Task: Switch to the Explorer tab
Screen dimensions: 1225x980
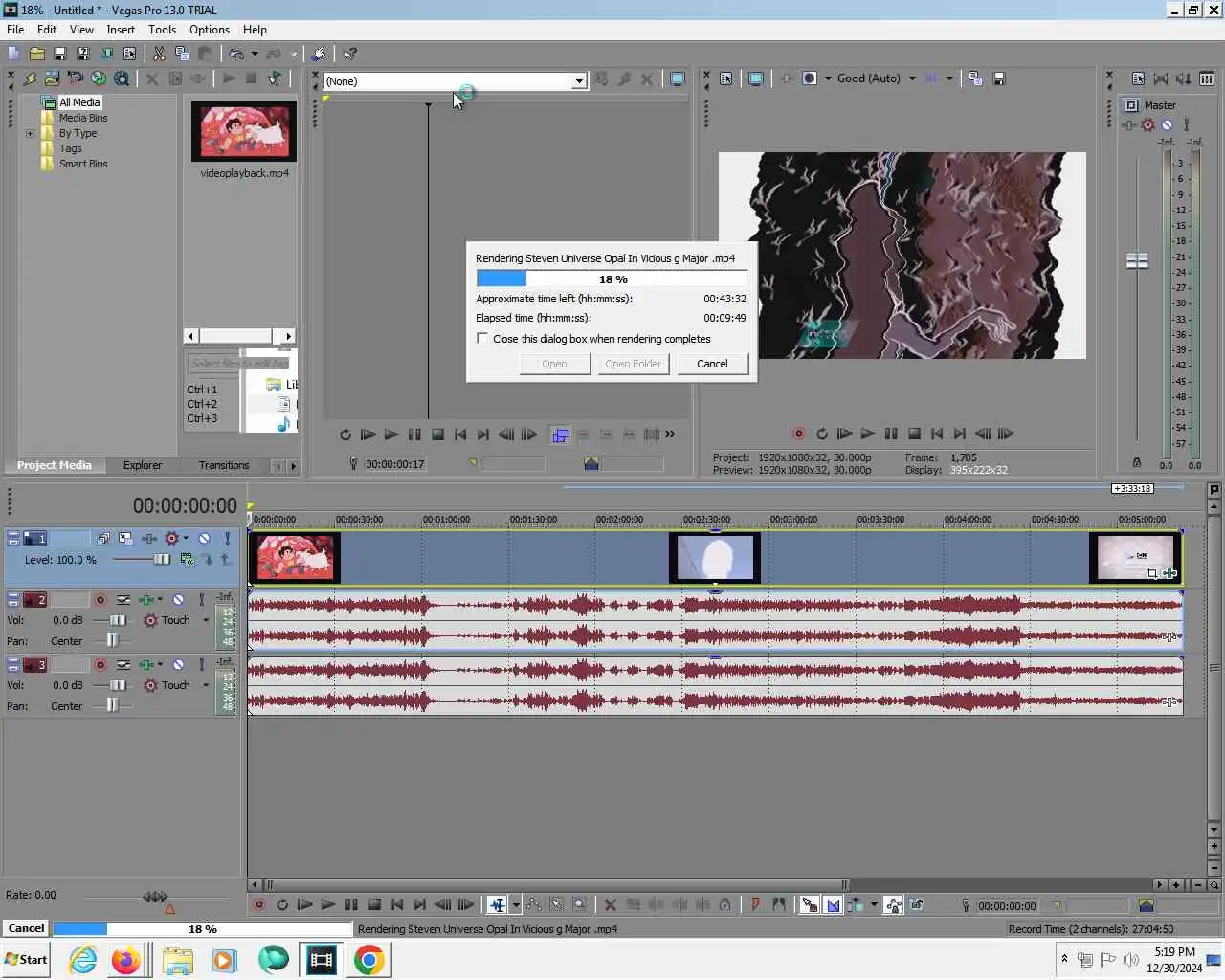Action: [x=142, y=465]
